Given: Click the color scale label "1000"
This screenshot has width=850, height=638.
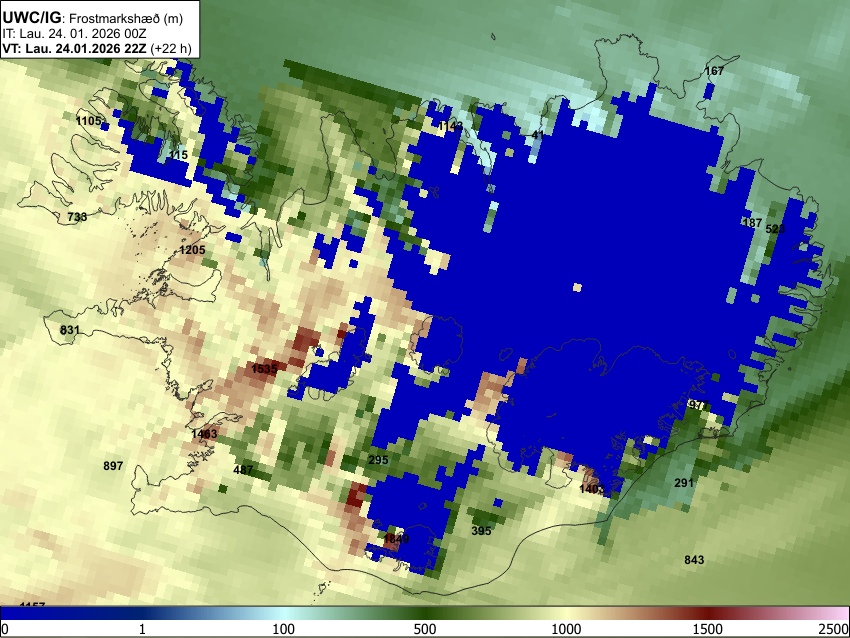Looking at the screenshot, I should 566,629.
